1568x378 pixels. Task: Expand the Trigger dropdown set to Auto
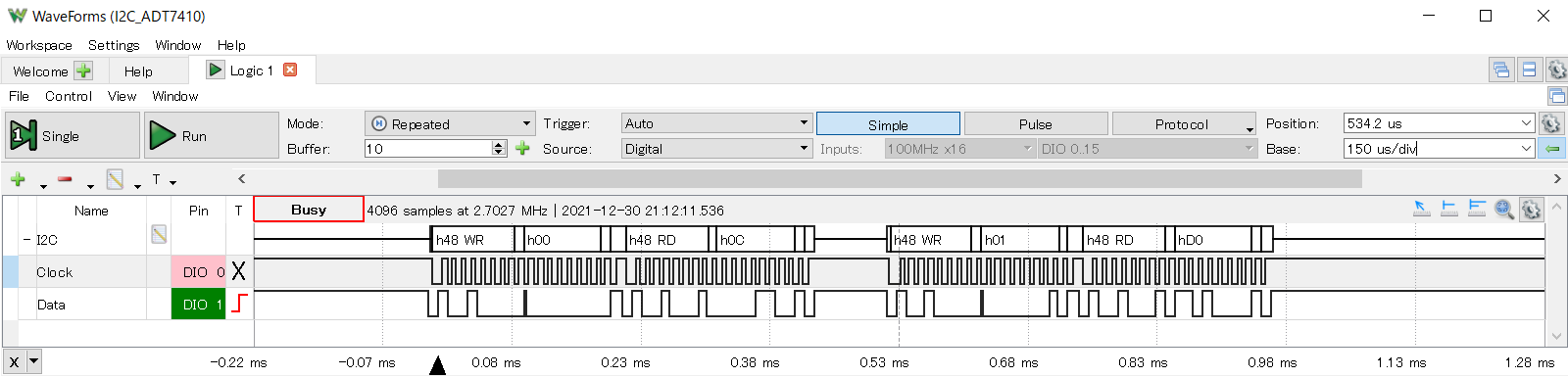click(x=716, y=123)
